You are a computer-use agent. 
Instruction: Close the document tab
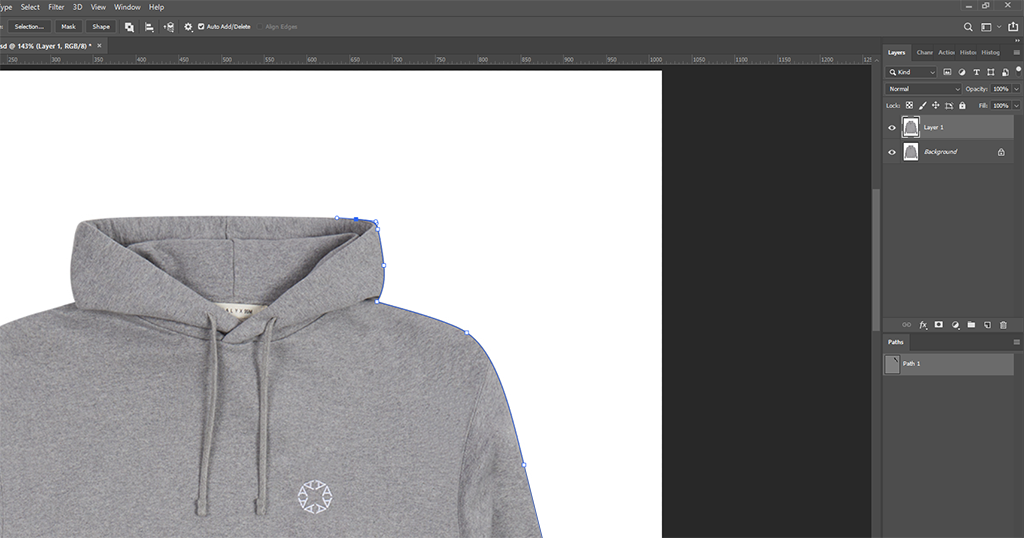(99, 46)
